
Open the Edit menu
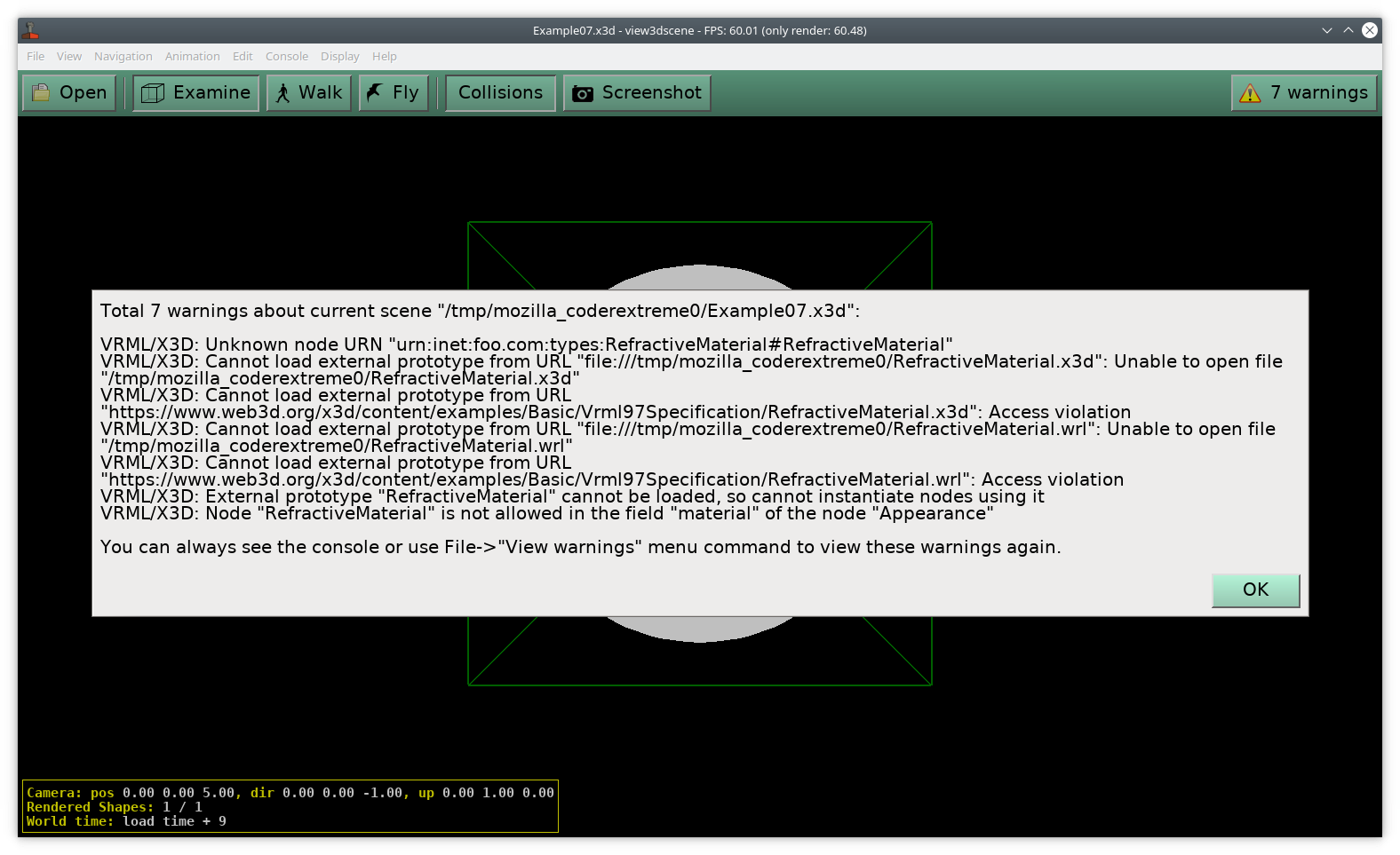tap(243, 56)
